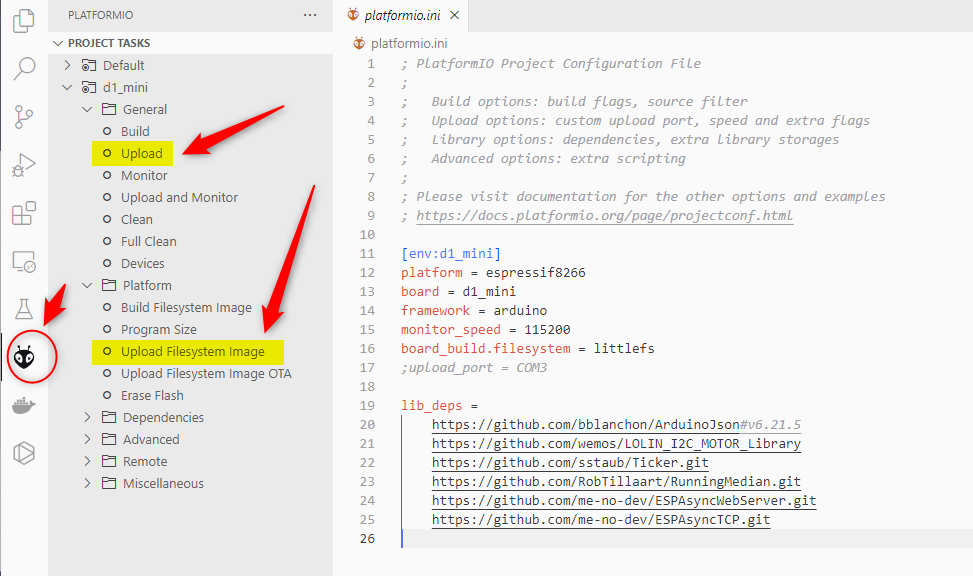Viewport: 973px width, 576px height.
Task: Open the docs.platformio.org projectconf link
Action: [604, 215]
